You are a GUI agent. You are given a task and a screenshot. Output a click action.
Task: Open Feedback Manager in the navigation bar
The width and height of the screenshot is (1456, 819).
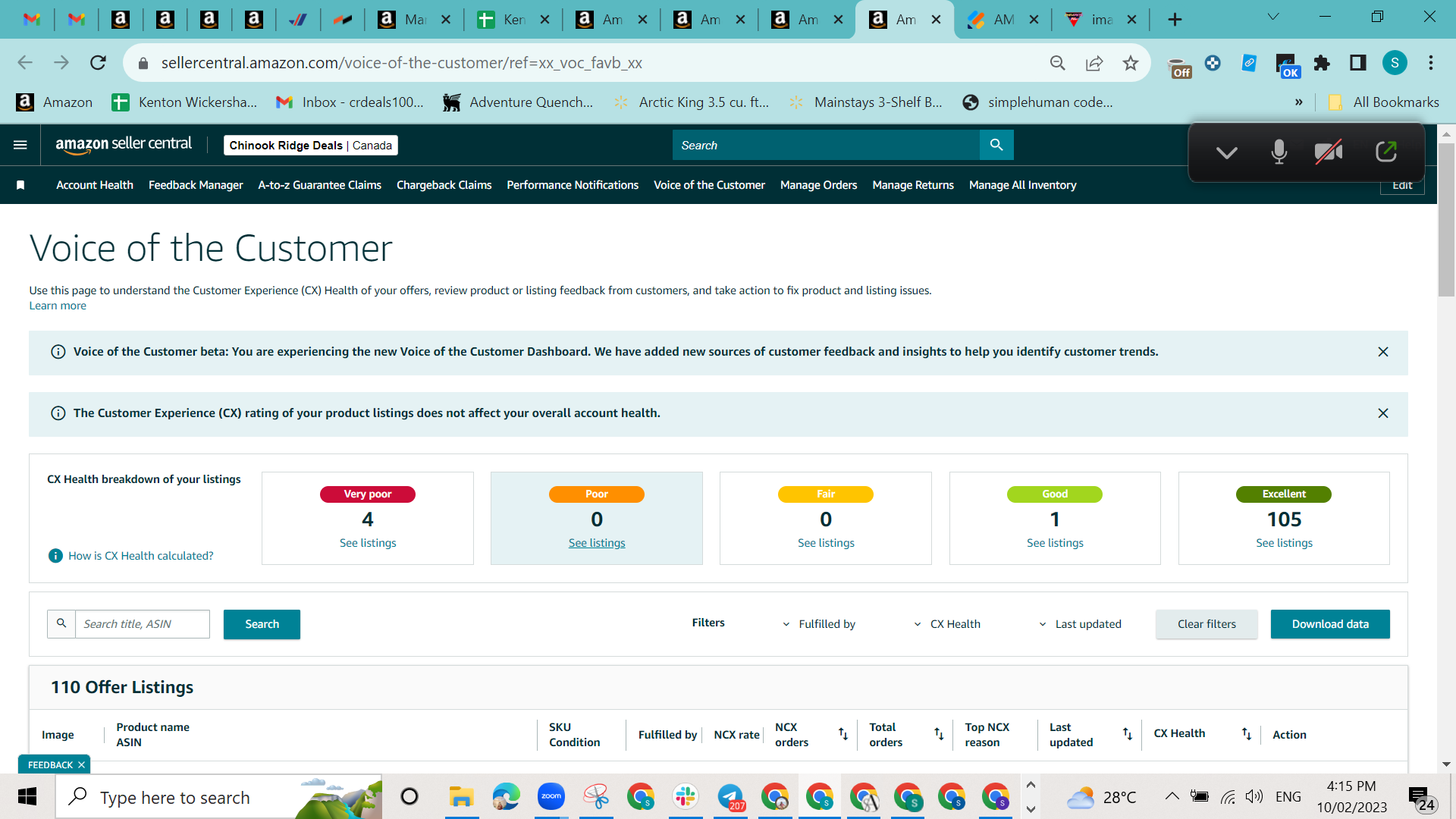(196, 185)
